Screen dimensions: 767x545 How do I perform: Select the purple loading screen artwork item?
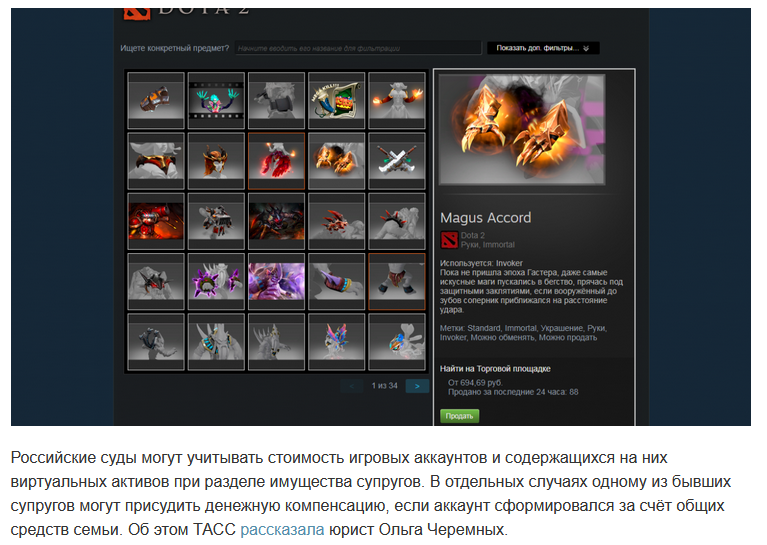click(x=276, y=281)
